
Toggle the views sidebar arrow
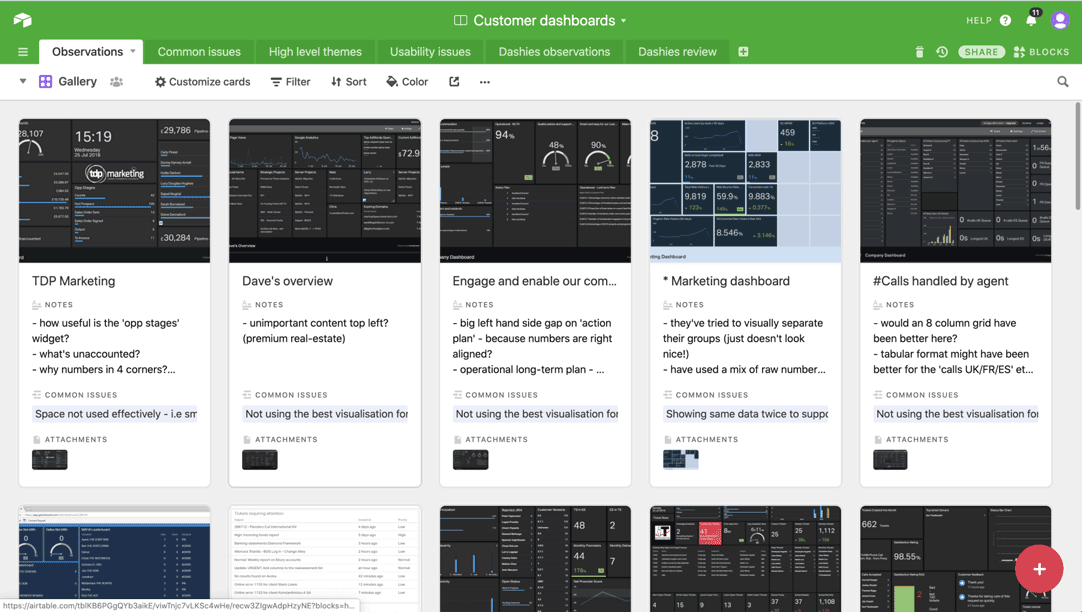(23, 82)
